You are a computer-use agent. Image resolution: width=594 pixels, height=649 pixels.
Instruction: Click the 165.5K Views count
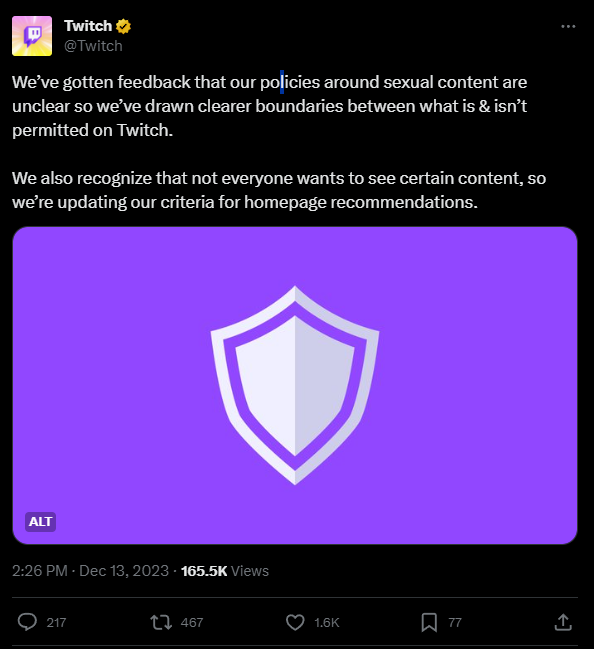click(225, 571)
